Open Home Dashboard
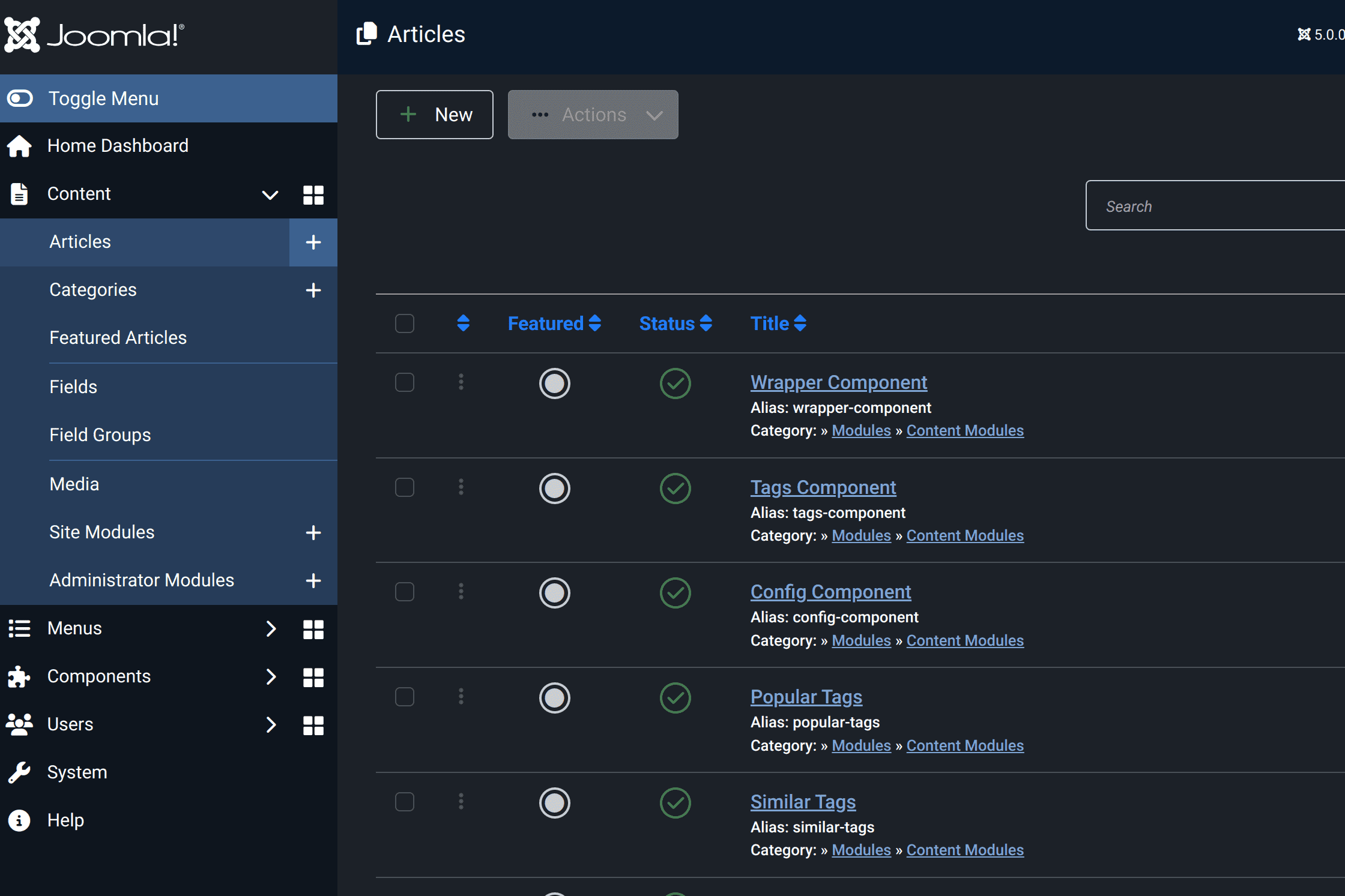 118,146
